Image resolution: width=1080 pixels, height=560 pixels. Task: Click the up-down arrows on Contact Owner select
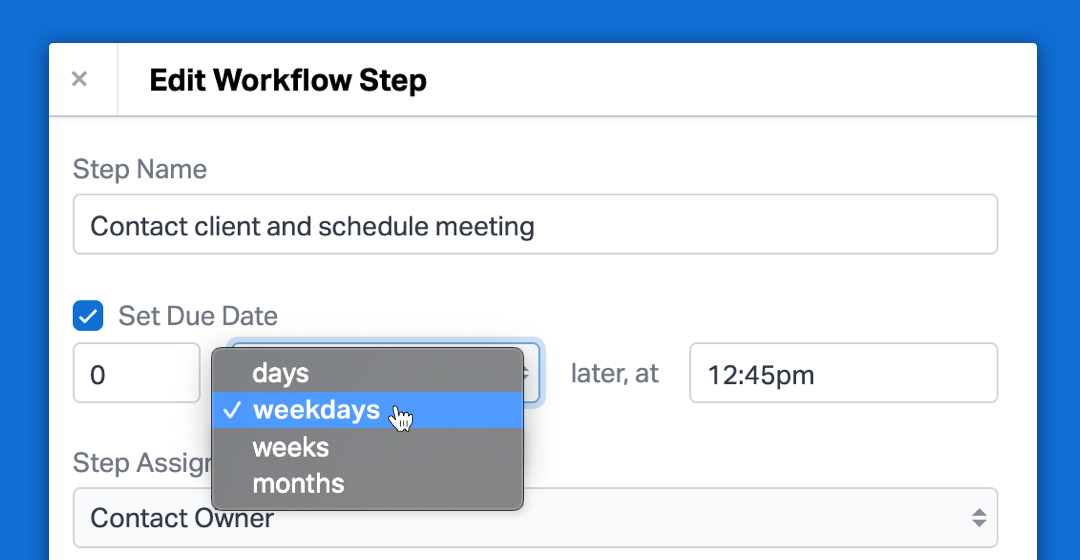(979, 518)
